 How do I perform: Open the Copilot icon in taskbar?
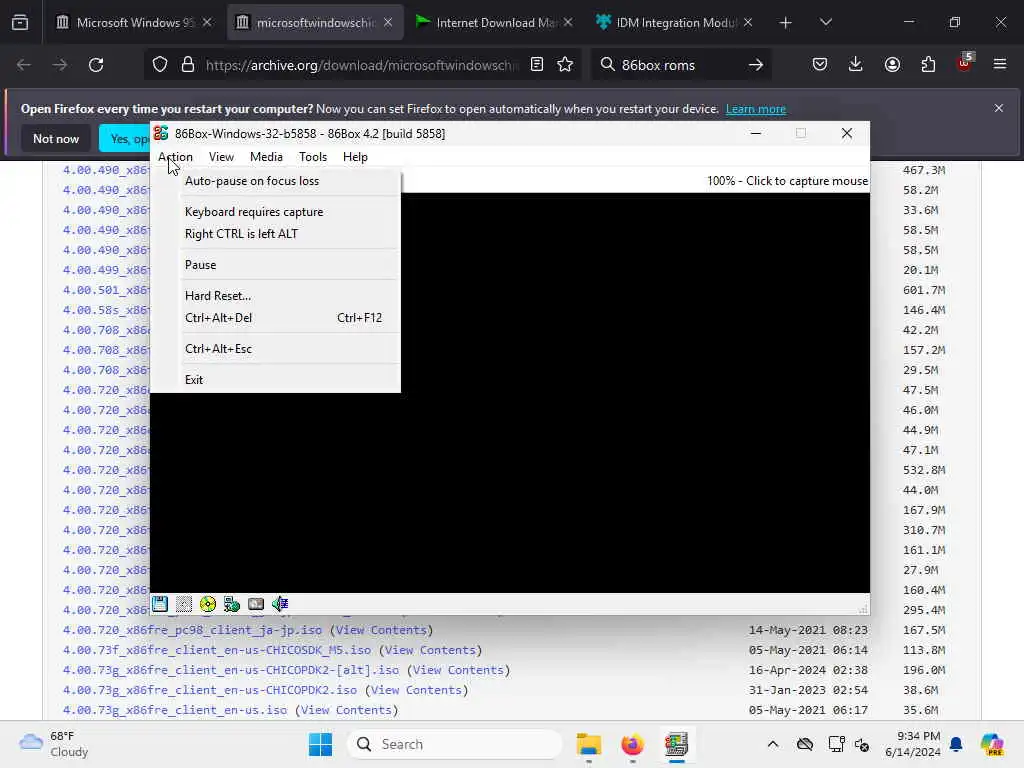point(992,744)
